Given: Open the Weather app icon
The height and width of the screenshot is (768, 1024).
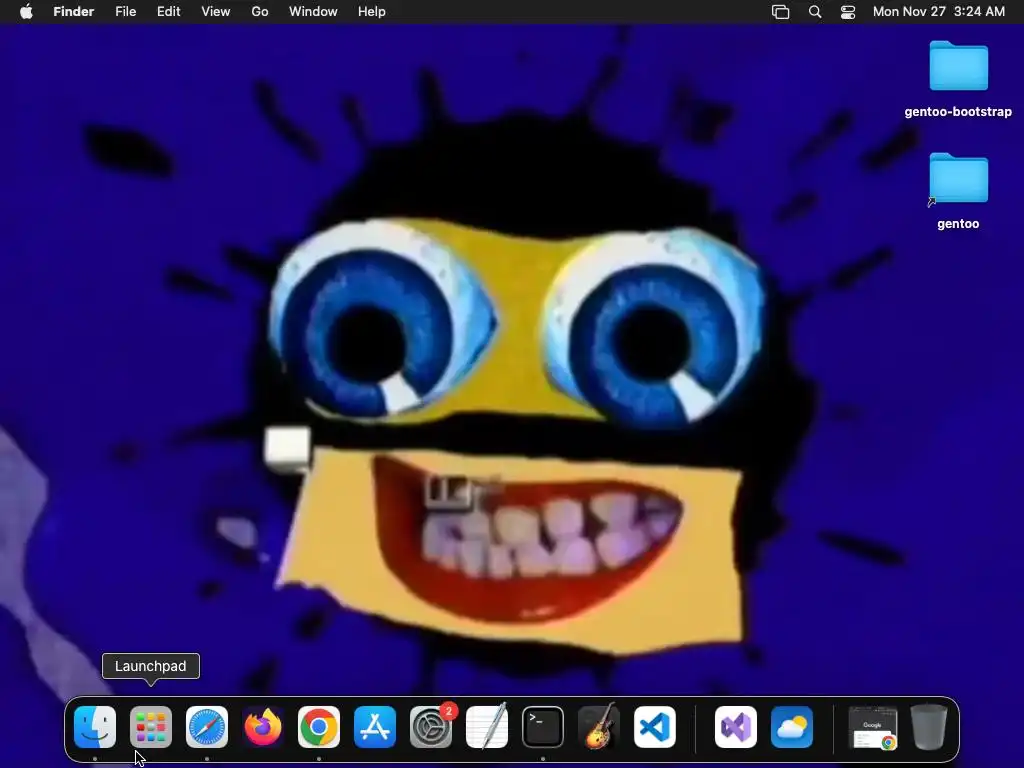Looking at the screenshot, I should (792, 727).
